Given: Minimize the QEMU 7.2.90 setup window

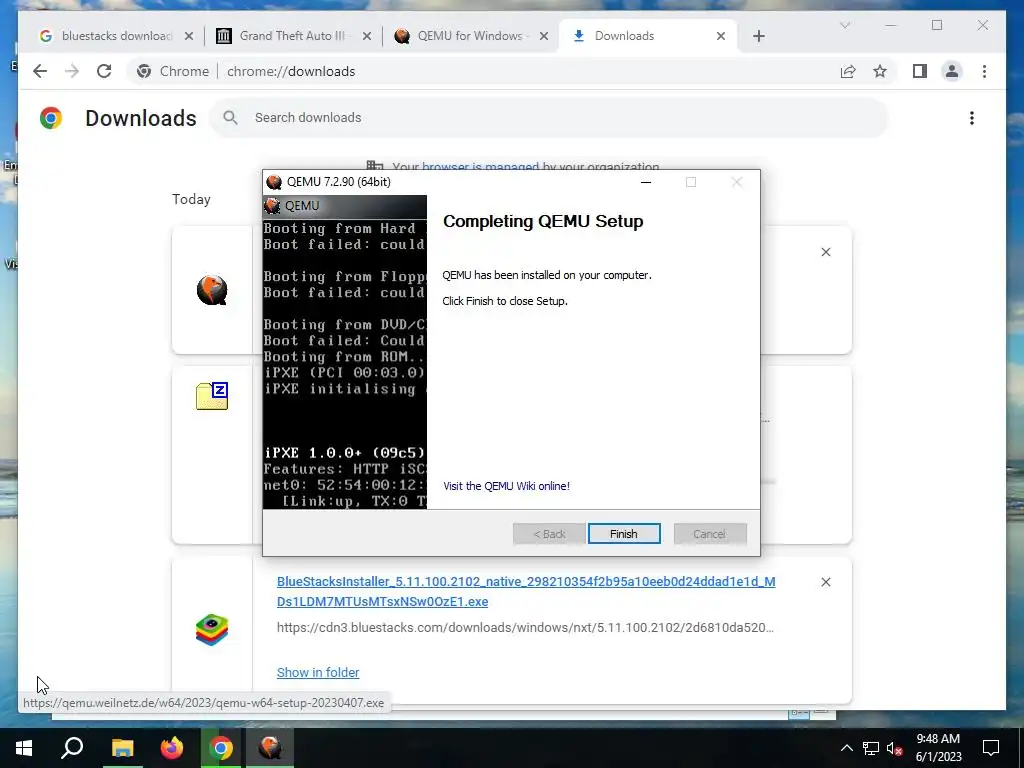Looking at the screenshot, I should coord(646,182).
